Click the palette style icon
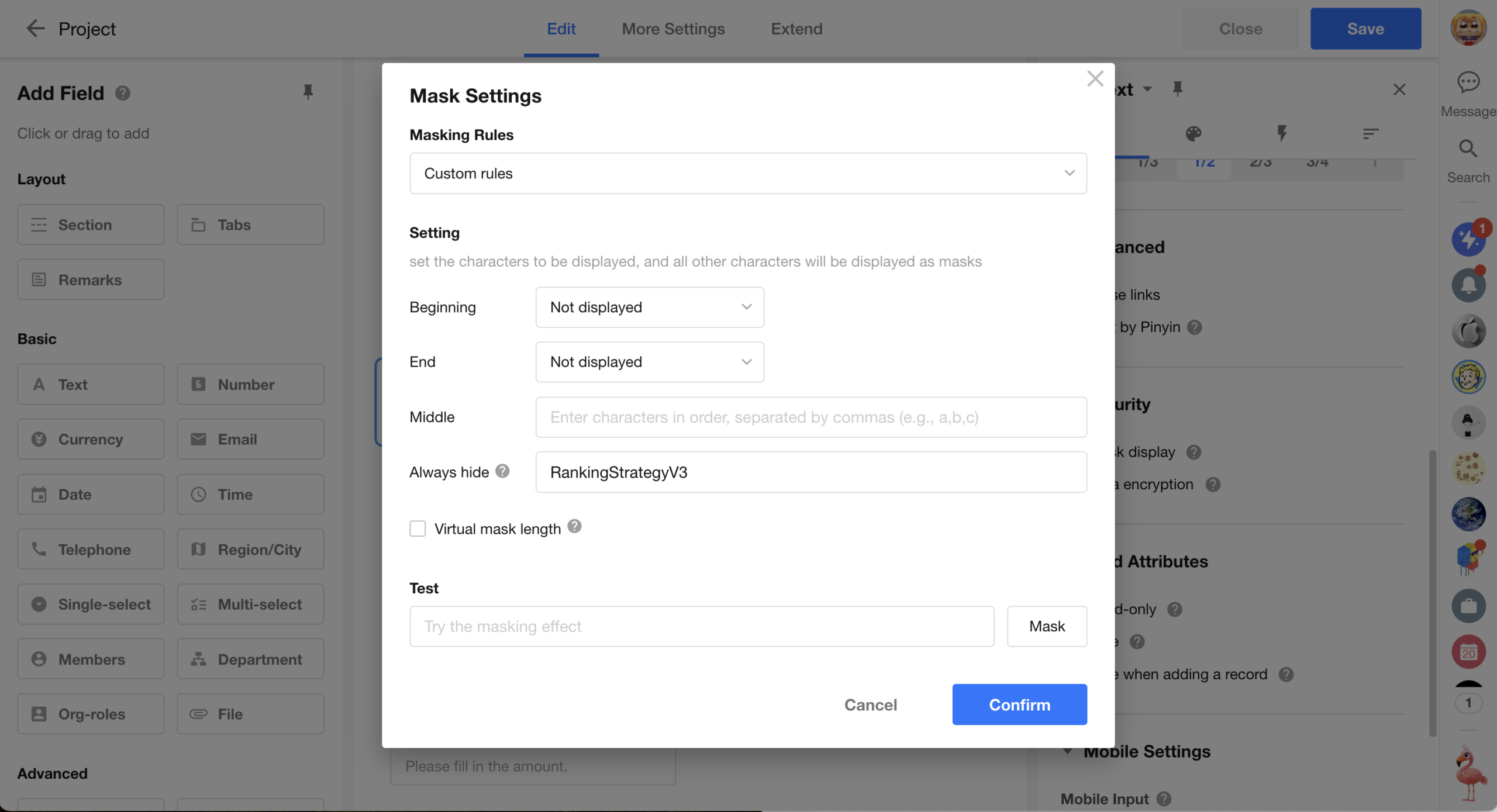The height and width of the screenshot is (812, 1497). pyautogui.click(x=1194, y=134)
